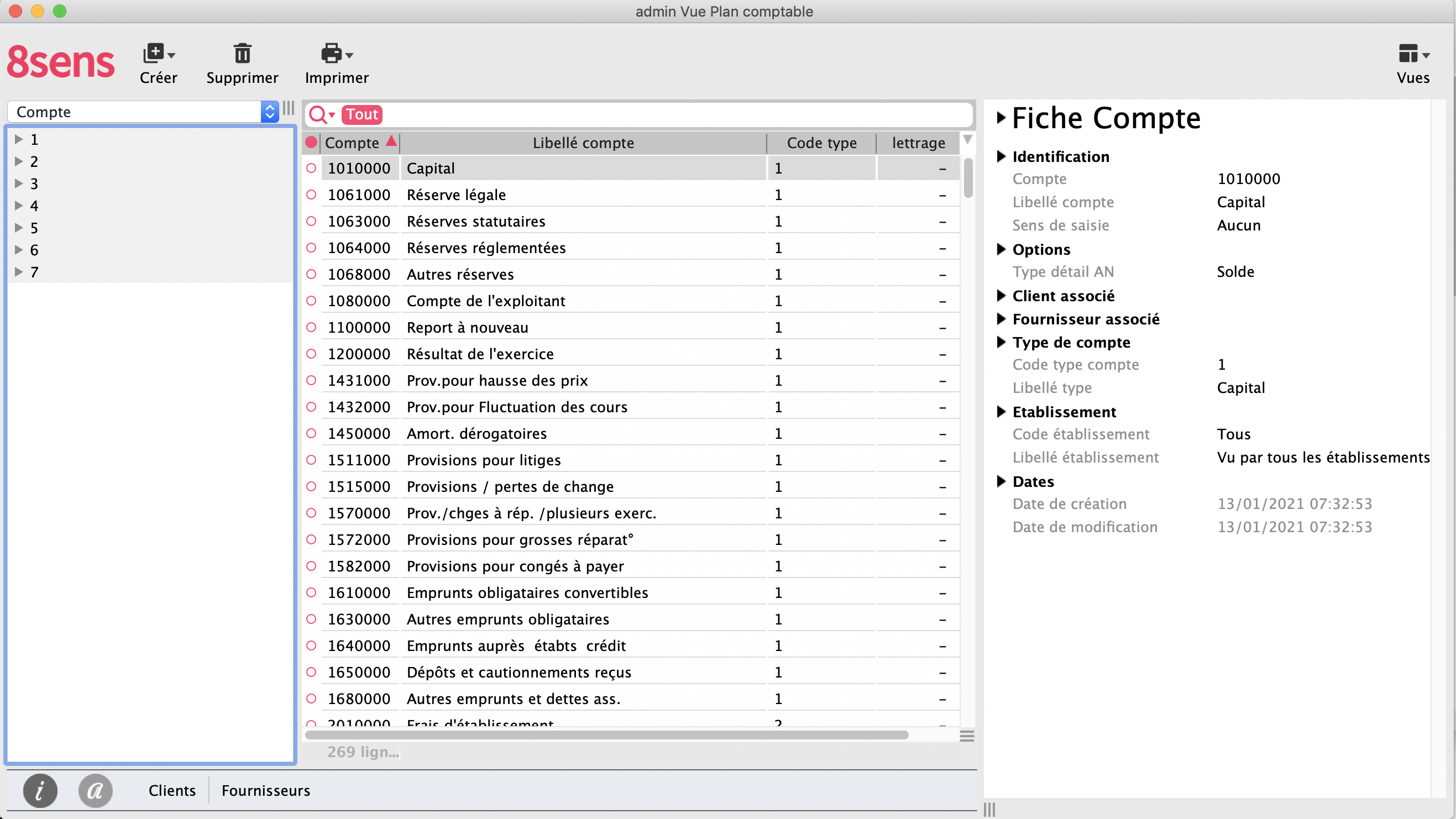The width and height of the screenshot is (1456, 819).
Task: Toggle the marker for account 1064000
Action: [x=311, y=248]
